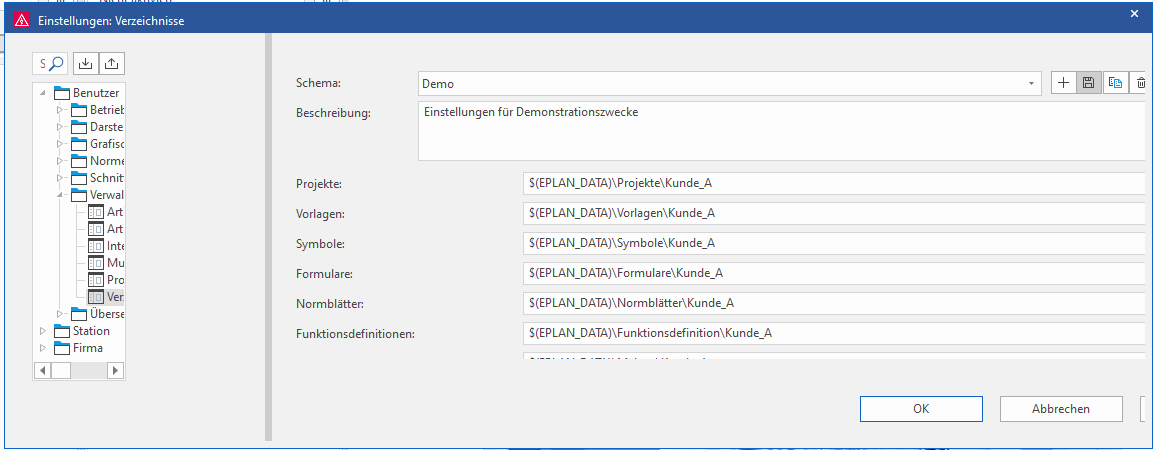This screenshot has width=1155, height=450.
Task: Expand the Station tree node arrow
Action: [x=43, y=331]
